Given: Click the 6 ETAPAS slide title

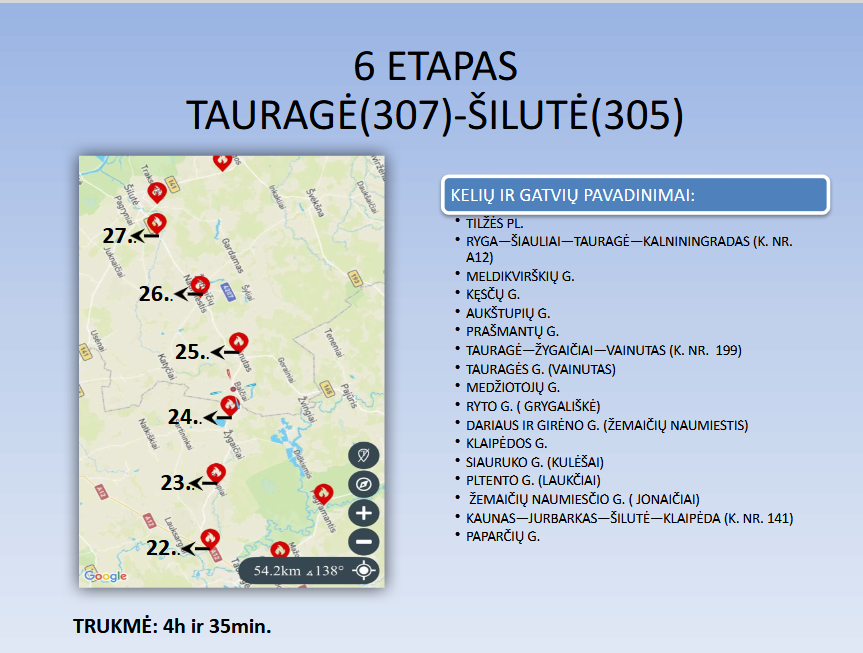Looking at the screenshot, I should point(435,66).
